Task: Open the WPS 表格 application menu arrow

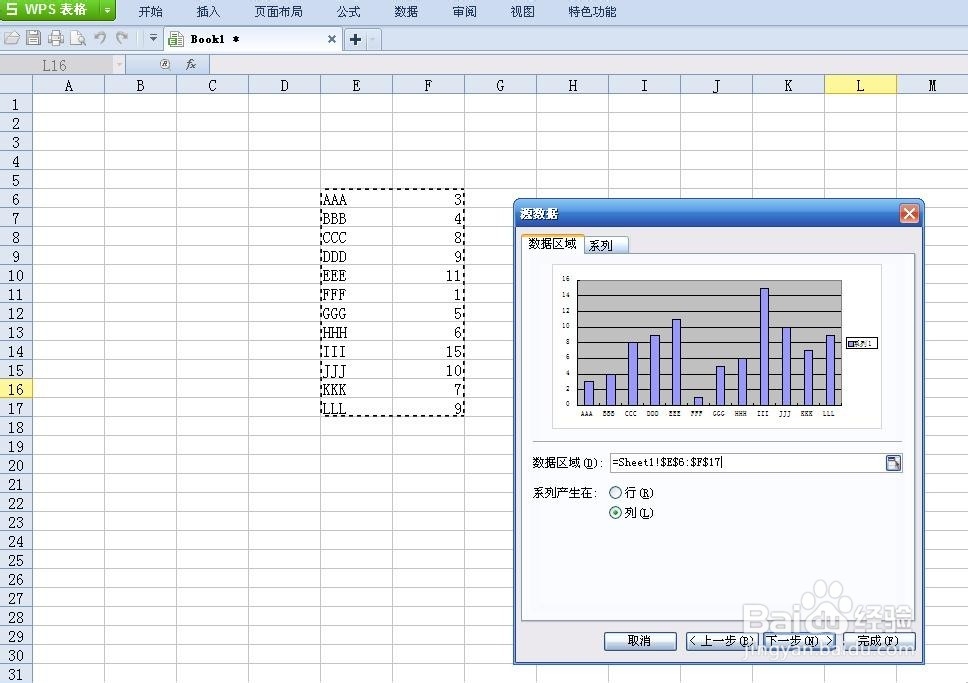Action: 107,10
